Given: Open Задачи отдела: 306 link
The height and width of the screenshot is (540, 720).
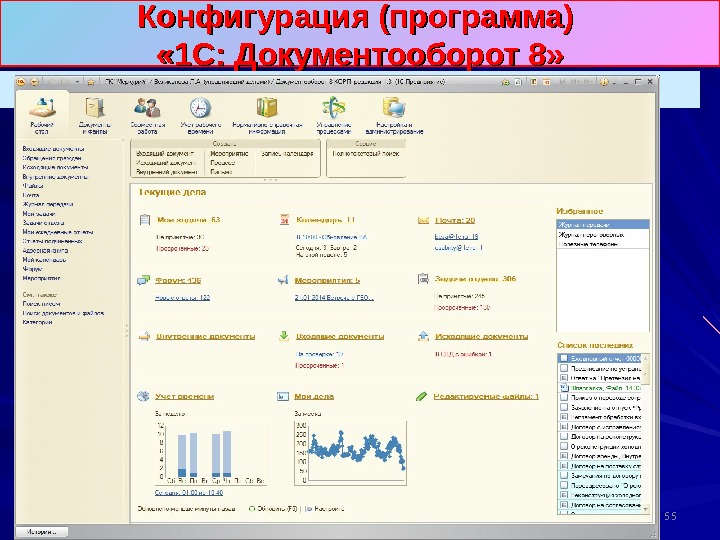Looking at the screenshot, I should click(475, 279).
